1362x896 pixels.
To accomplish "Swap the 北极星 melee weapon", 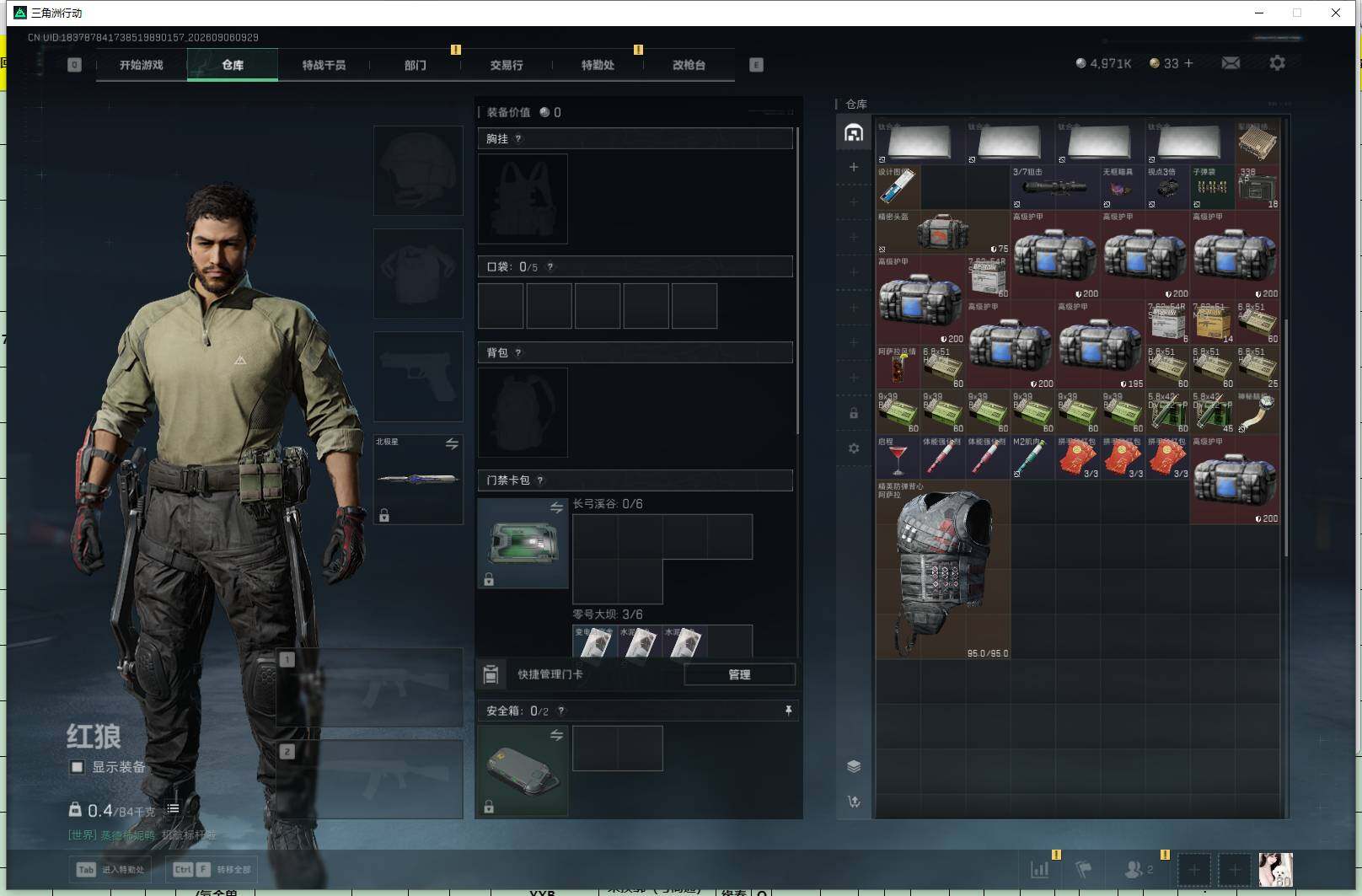I will pyautogui.click(x=452, y=443).
